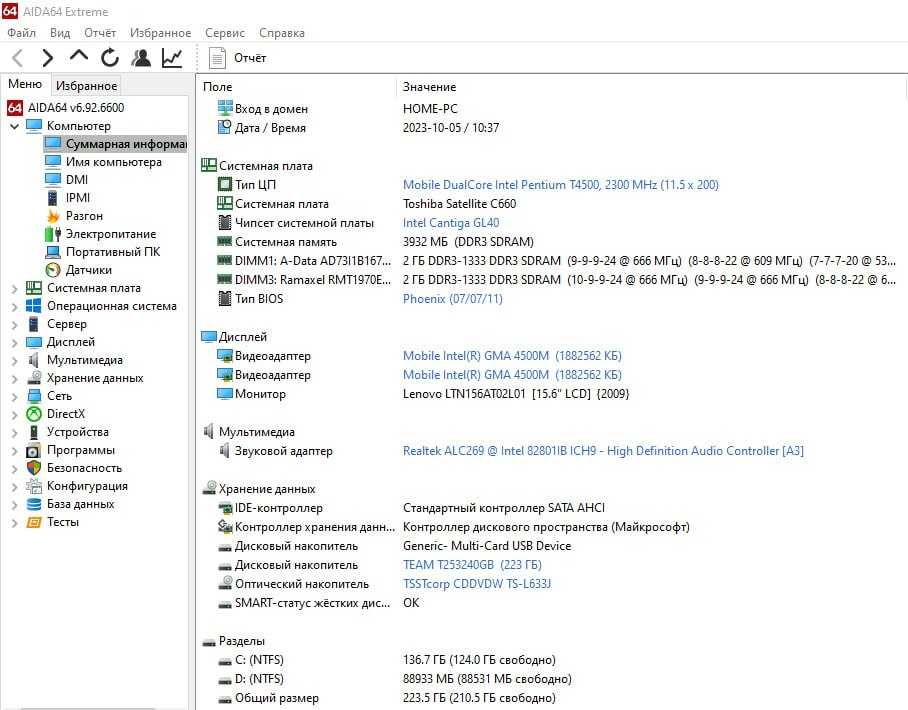The height and width of the screenshot is (710, 908).
Task: Select the Конфигурация tree icon
Action: (x=34, y=486)
